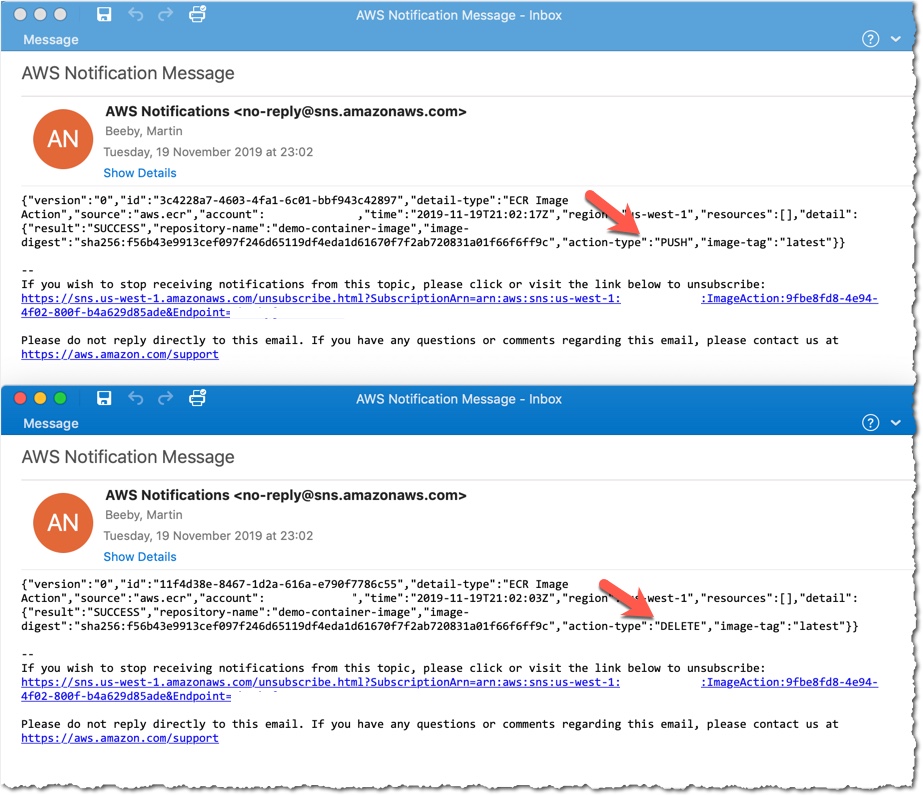
Task: Select the Message tab in the bottom window
Action: point(51,423)
